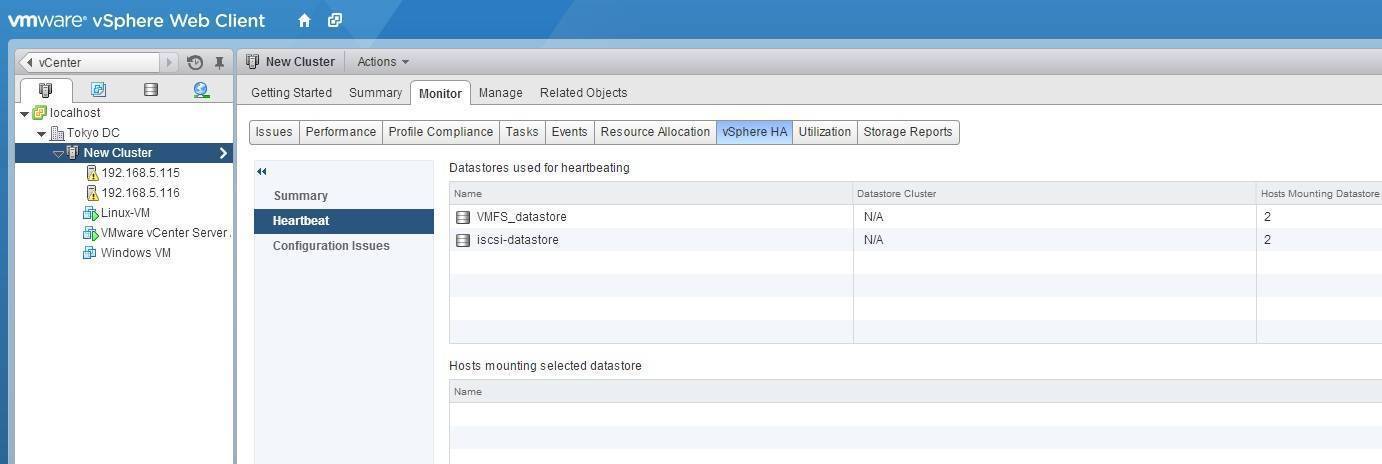Click the localhost vCenter server icon

(x=40, y=113)
